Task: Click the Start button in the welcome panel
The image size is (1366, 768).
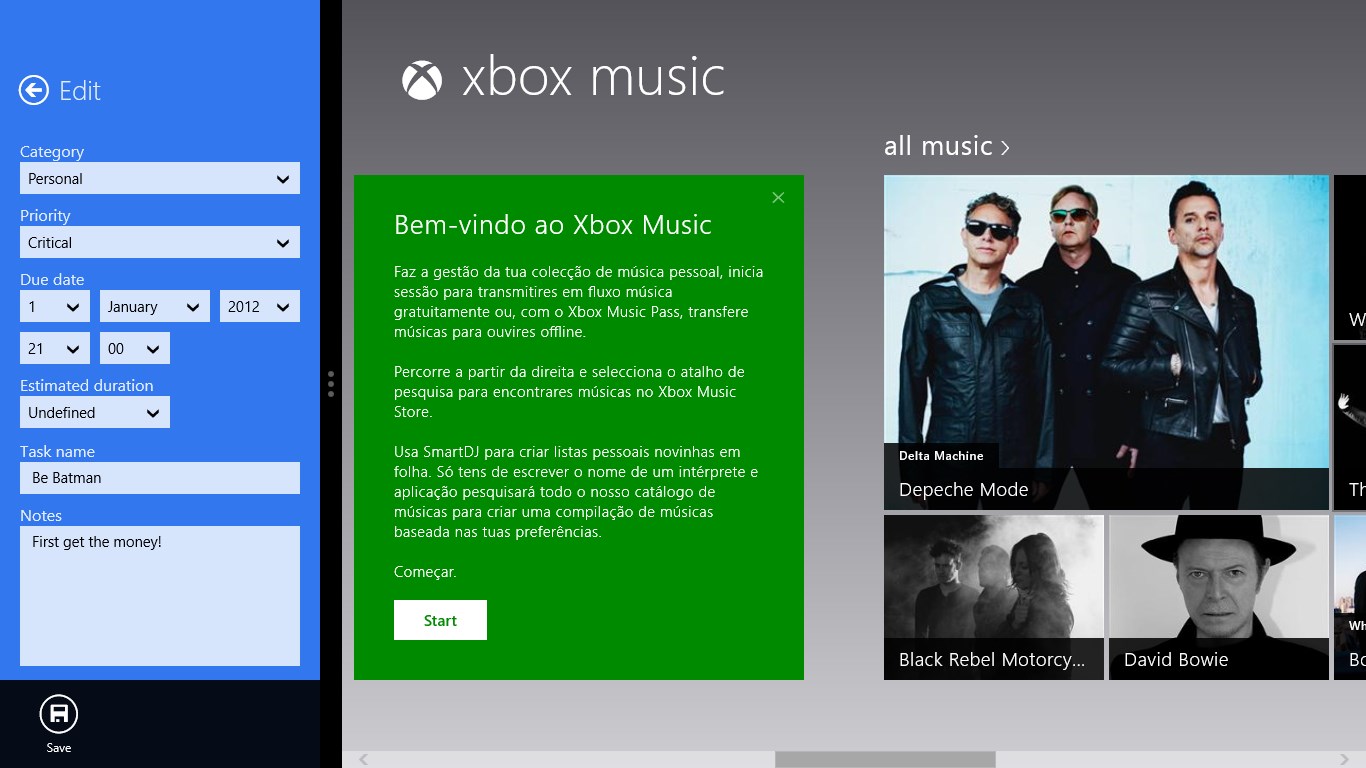Action: coord(440,620)
